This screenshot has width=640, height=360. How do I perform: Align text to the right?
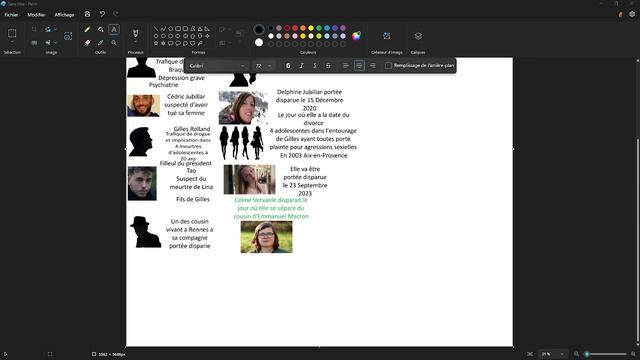(x=373, y=65)
